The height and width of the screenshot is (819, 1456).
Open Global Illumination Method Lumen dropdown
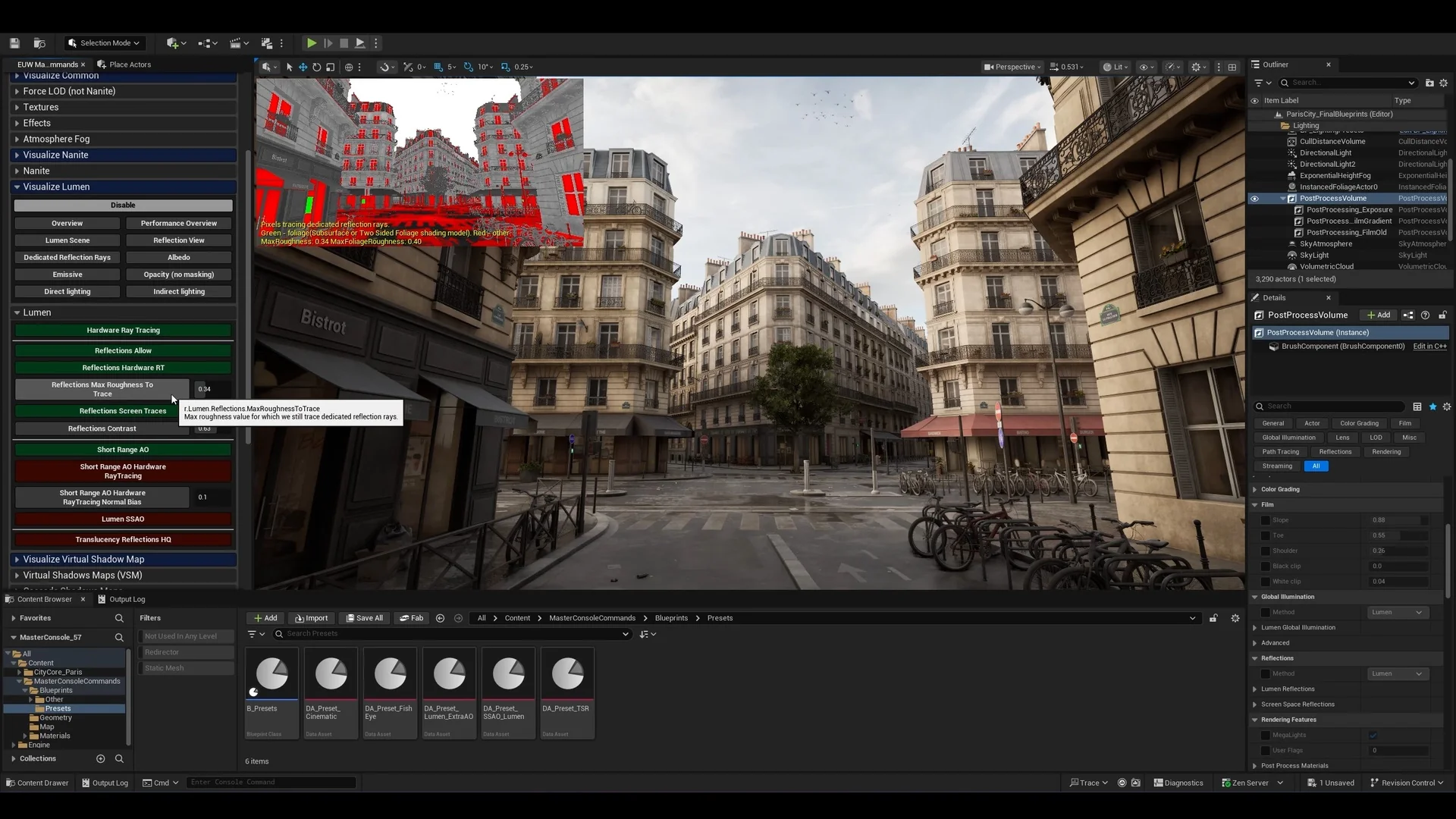pos(1398,612)
